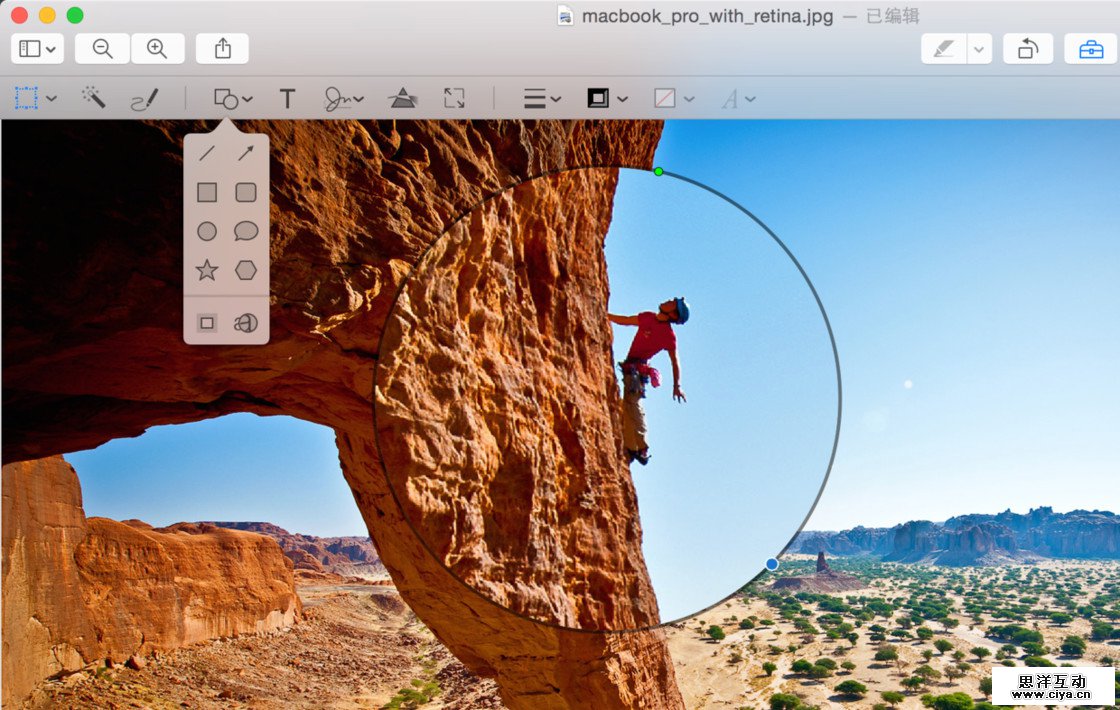This screenshot has height=710, width=1120.
Task: Click the Adjust Color prism icon
Action: 403,98
